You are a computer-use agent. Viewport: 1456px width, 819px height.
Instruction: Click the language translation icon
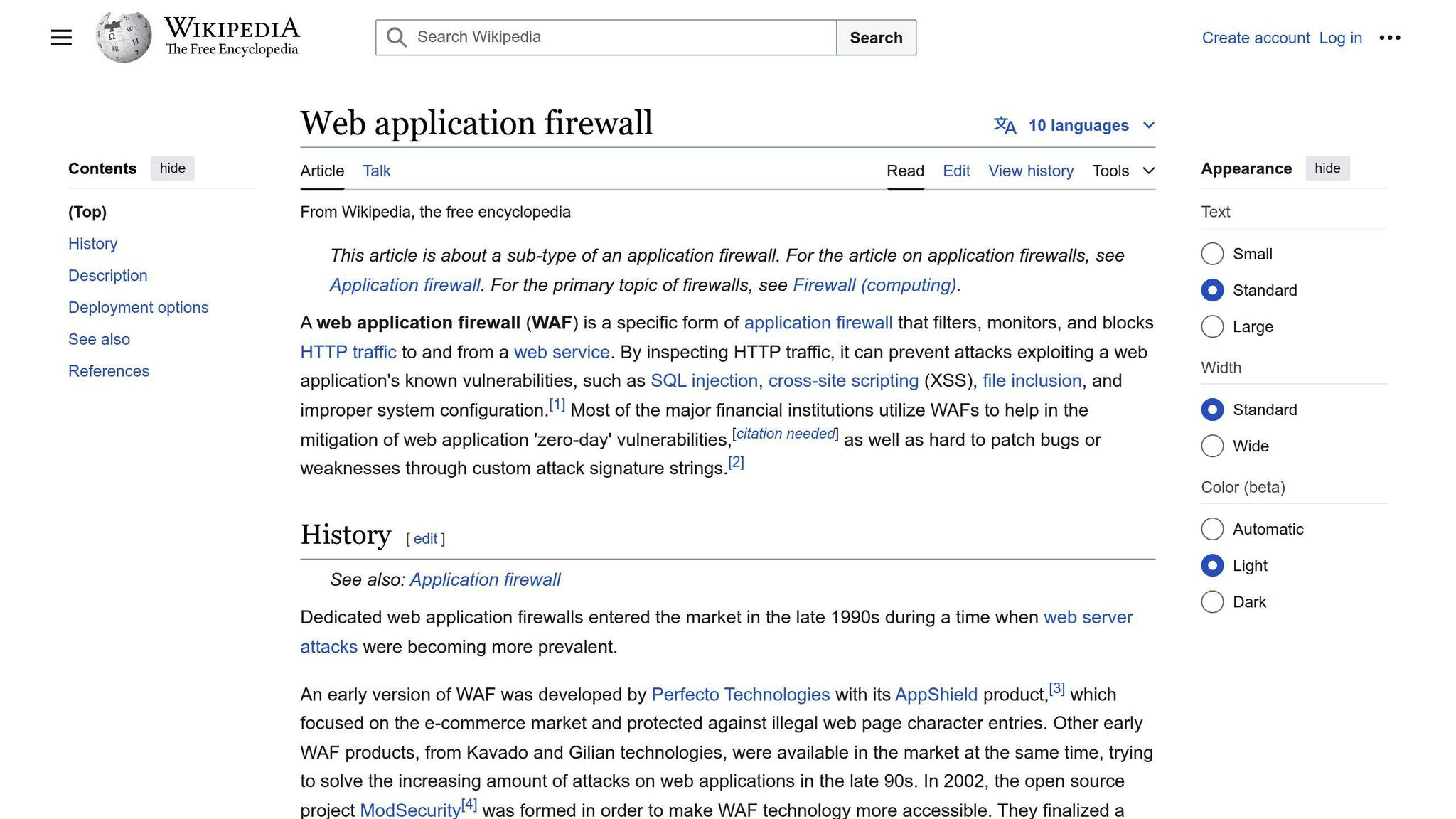point(1005,125)
